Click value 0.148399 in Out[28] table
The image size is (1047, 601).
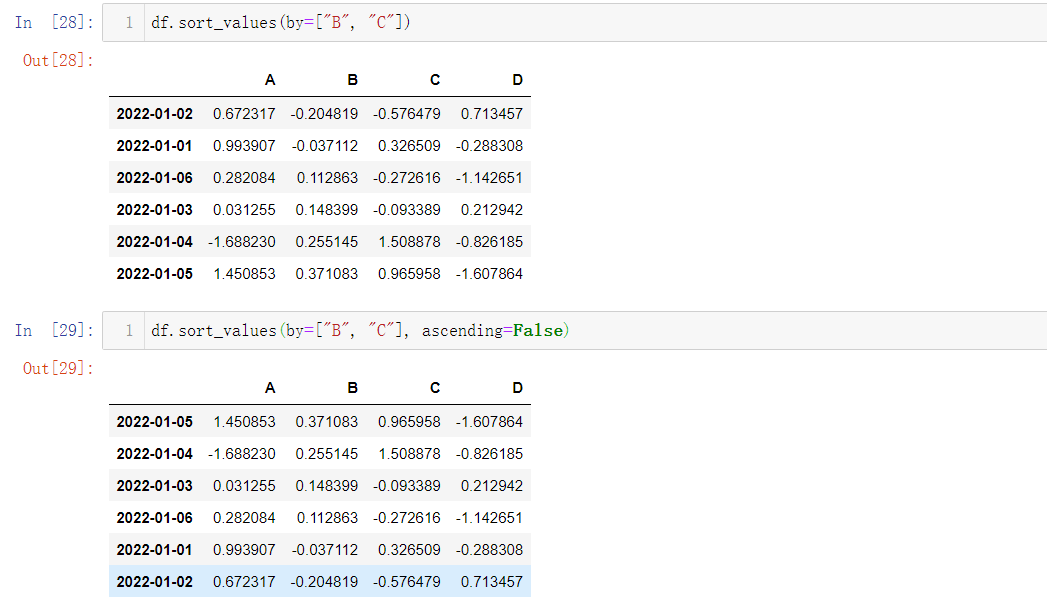click(x=327, y=210)
